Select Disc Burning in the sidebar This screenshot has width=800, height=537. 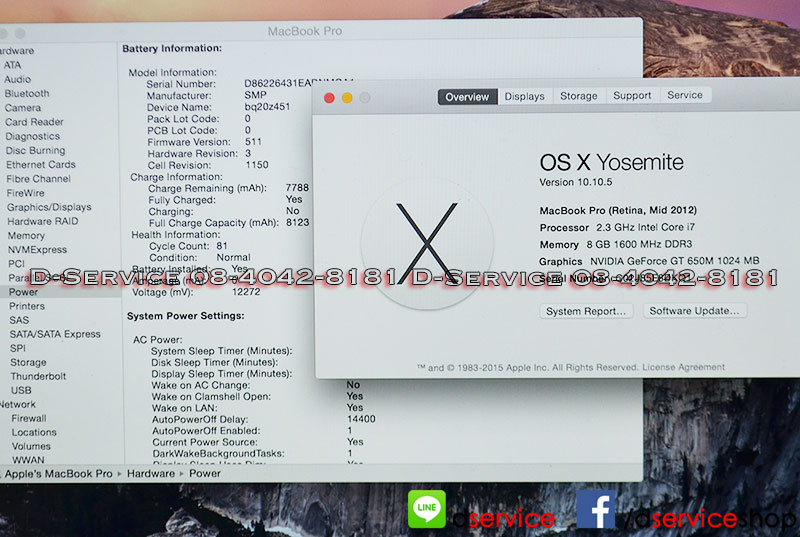click(35, 150)
